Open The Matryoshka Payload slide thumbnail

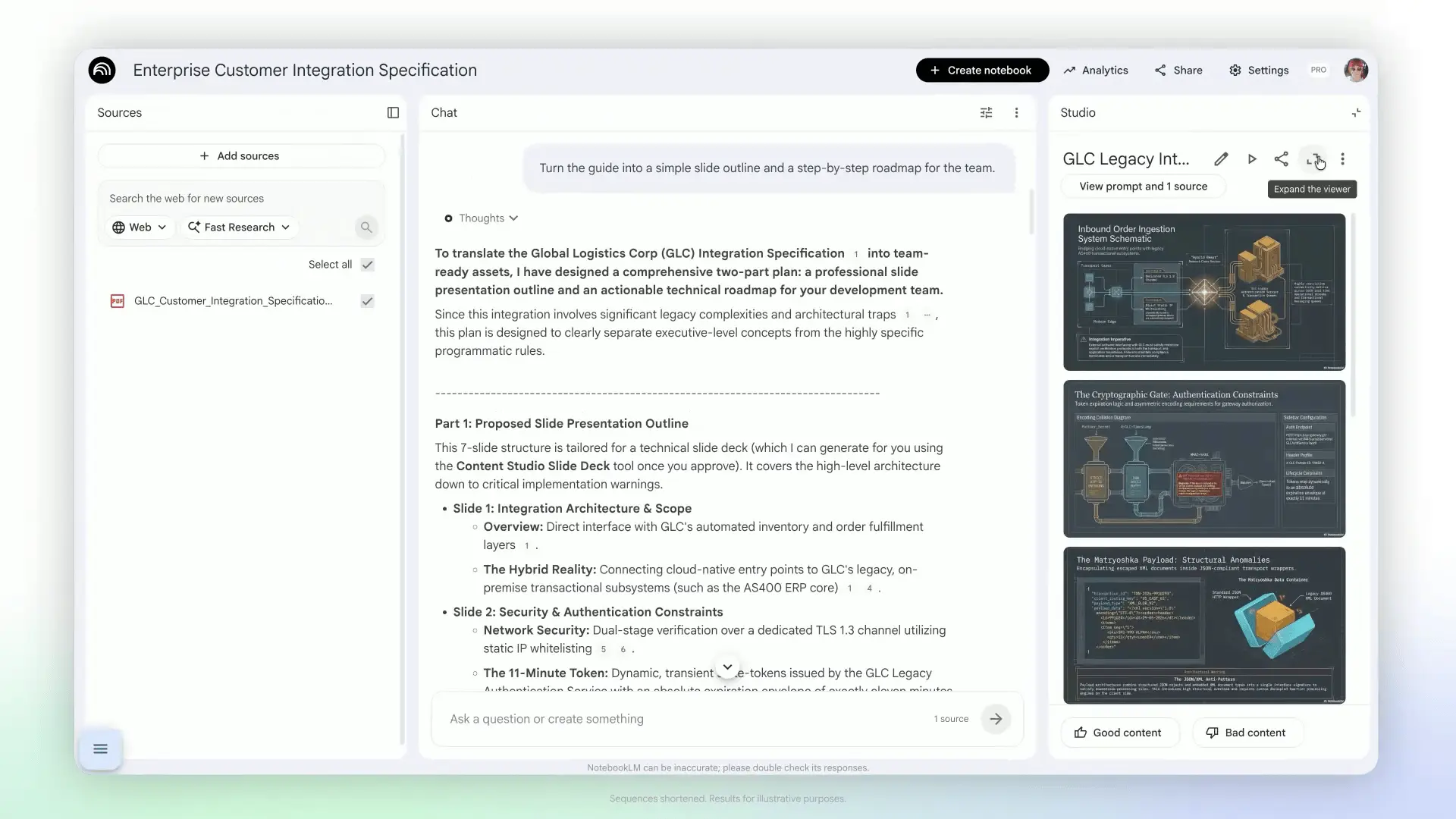(1204, 626)
